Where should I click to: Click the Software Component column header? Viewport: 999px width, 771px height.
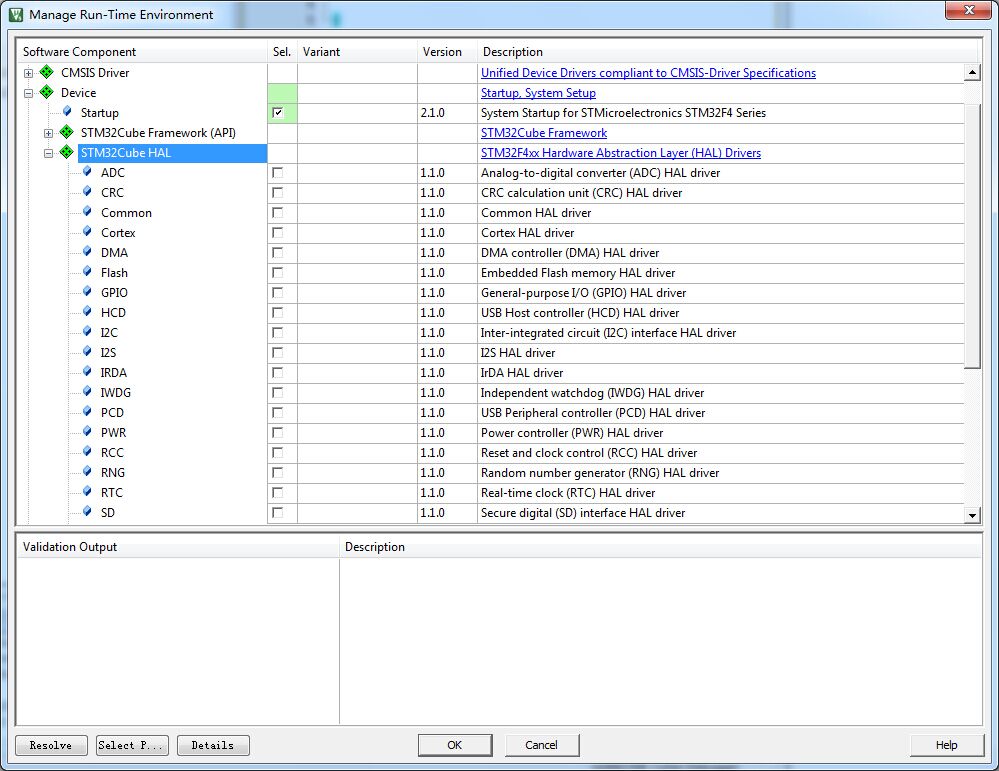[x=141, y=52]
